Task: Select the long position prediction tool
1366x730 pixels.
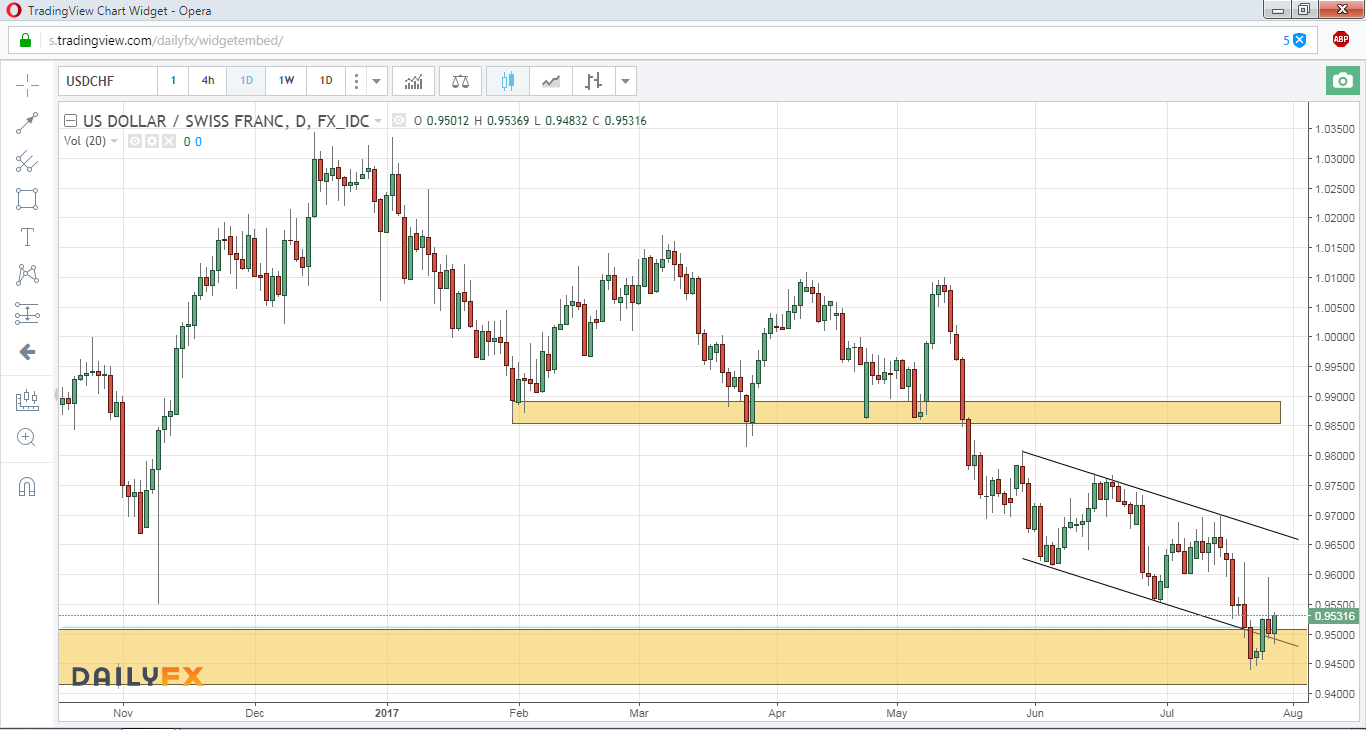Action: click(x=27, y=313)
